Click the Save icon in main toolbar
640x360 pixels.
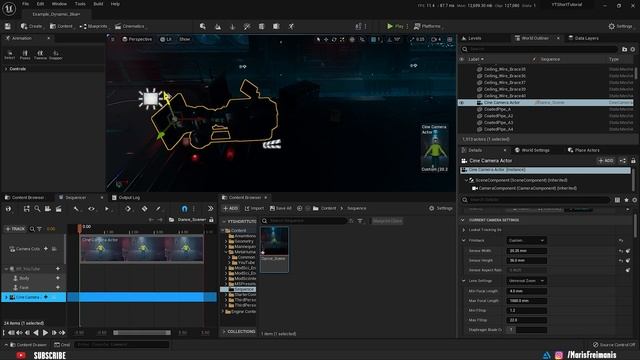pyautogui.click(x=8, y=26)
